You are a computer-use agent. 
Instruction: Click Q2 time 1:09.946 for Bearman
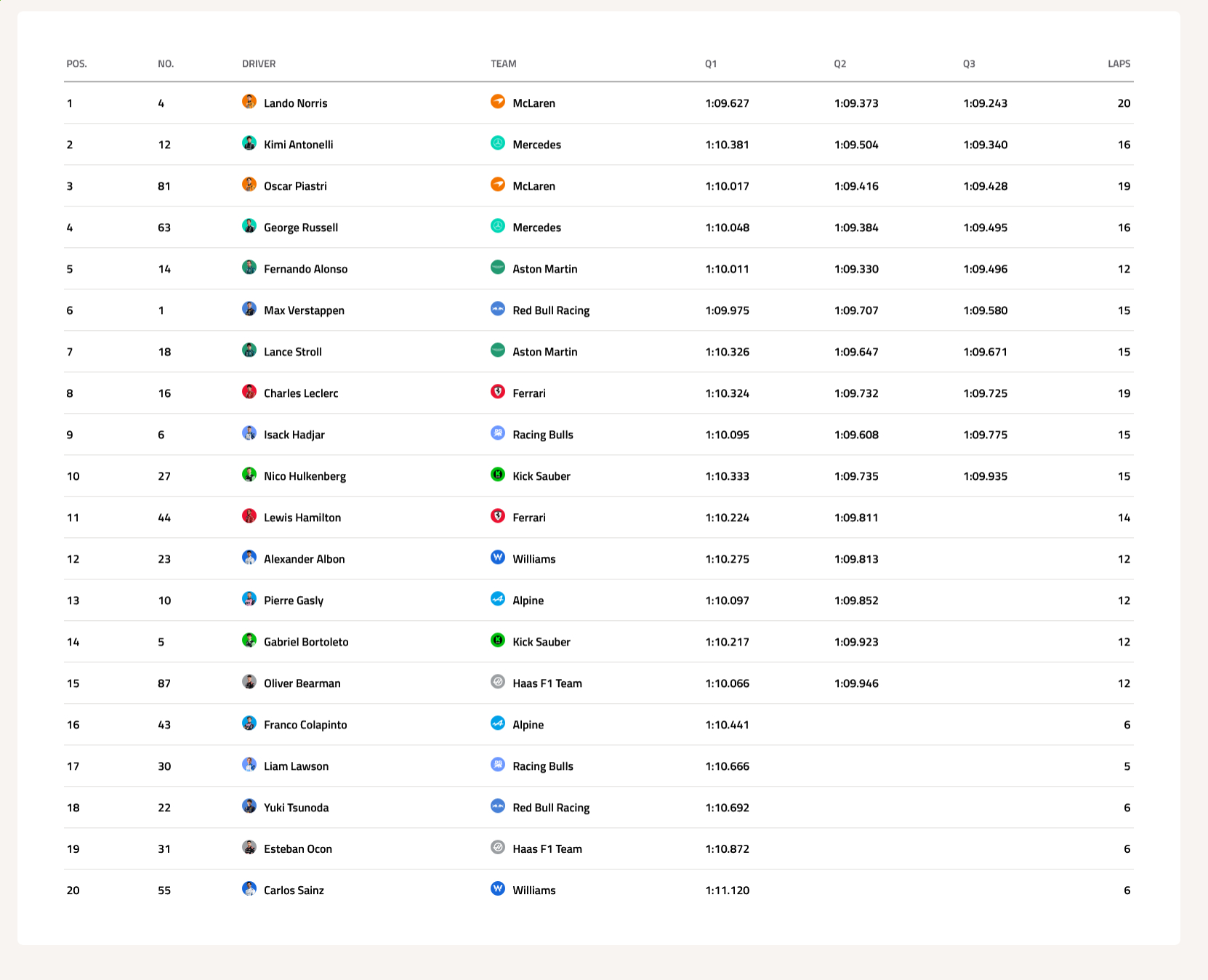click(856, 683)
